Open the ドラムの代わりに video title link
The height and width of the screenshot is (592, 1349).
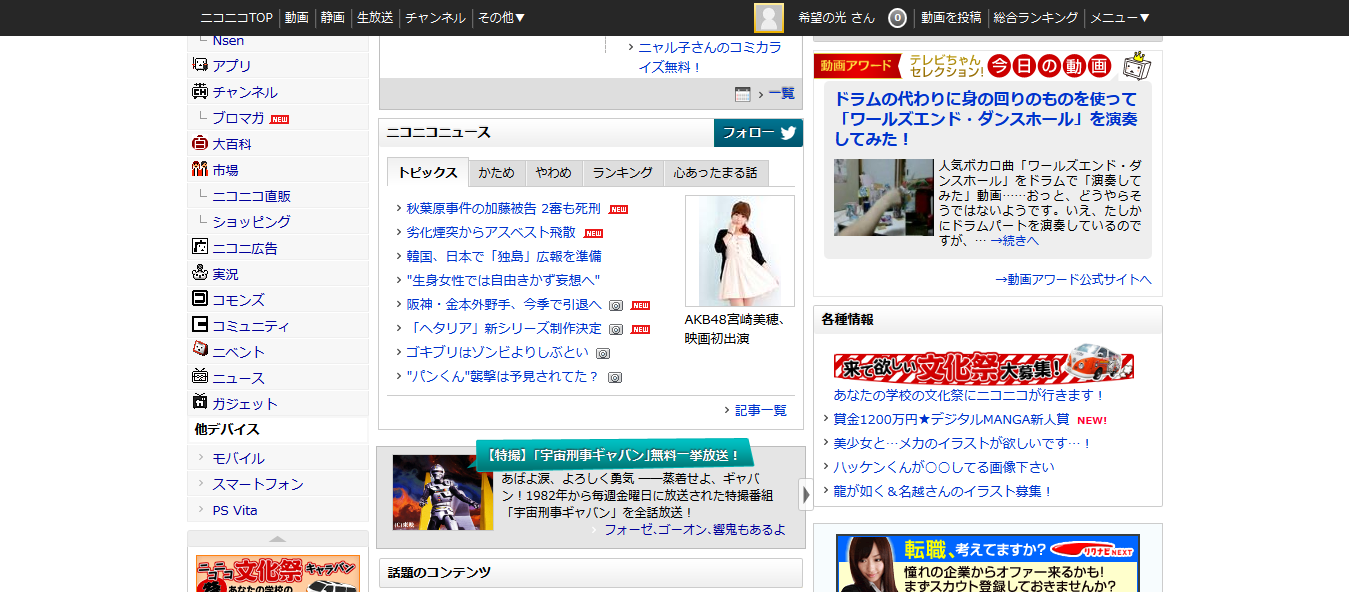986,119
